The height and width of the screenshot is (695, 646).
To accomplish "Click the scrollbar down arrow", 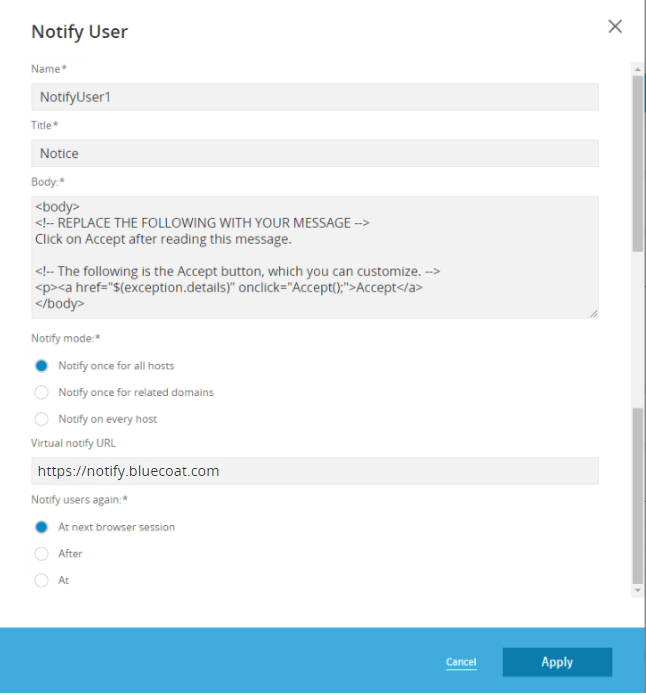I will pos(638,591).
